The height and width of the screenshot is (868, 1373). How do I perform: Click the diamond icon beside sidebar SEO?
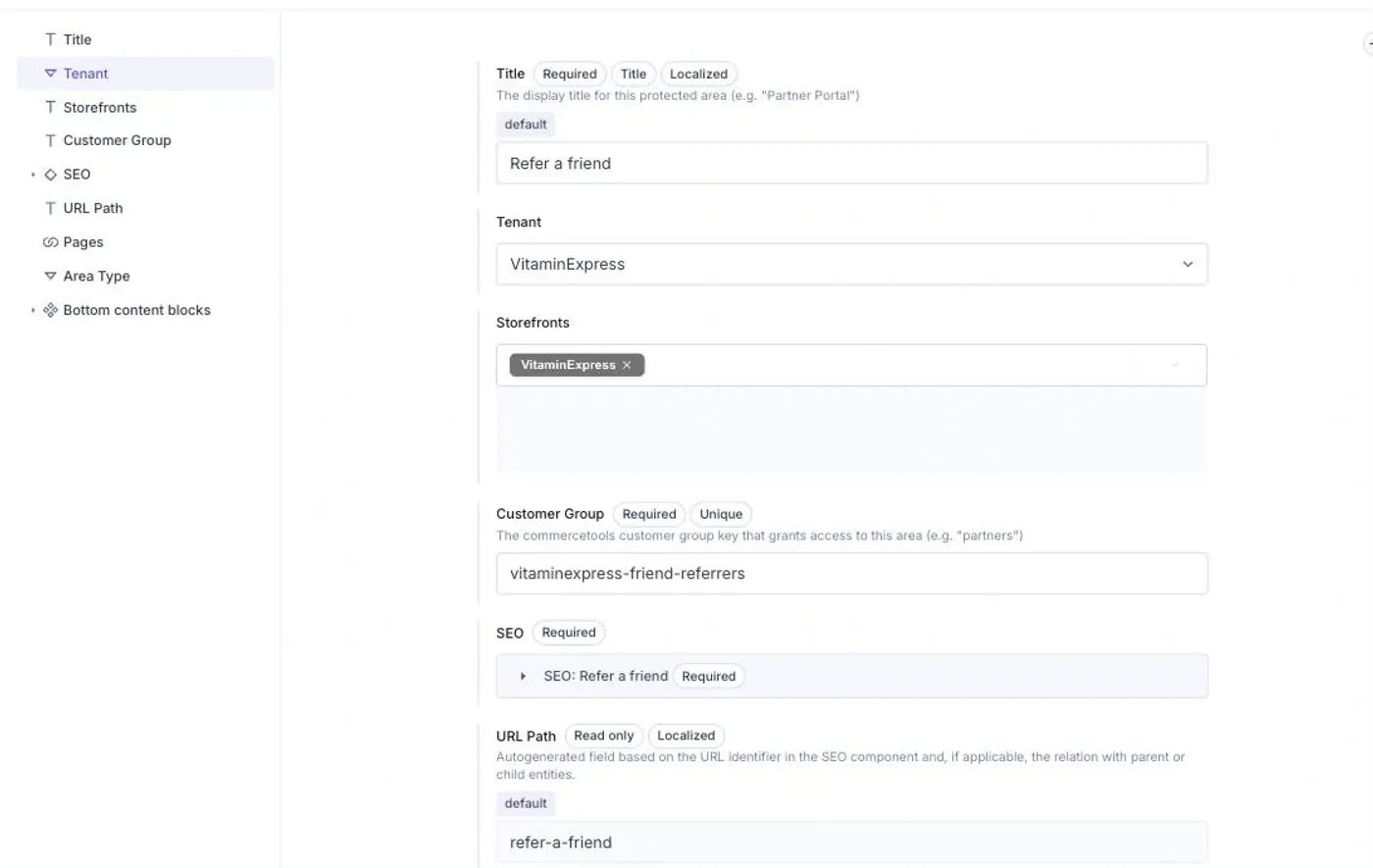point(50,175)
